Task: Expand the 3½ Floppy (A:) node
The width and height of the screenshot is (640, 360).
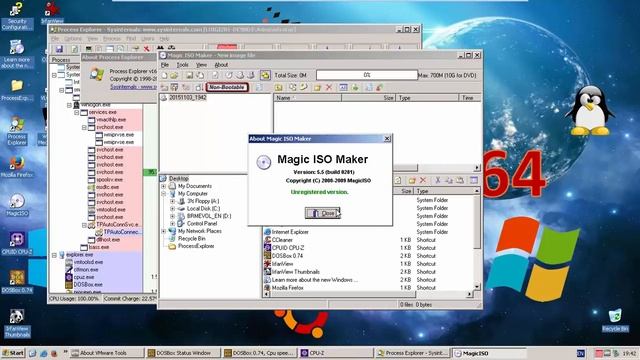Action: 172,201
